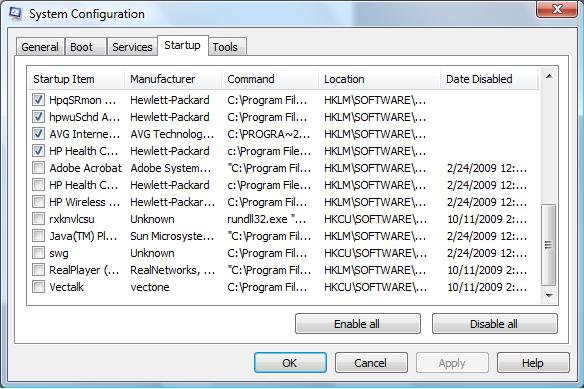Switch to the General tab
The height and width of the screenshot is (389, 584).
coord(40,47)
